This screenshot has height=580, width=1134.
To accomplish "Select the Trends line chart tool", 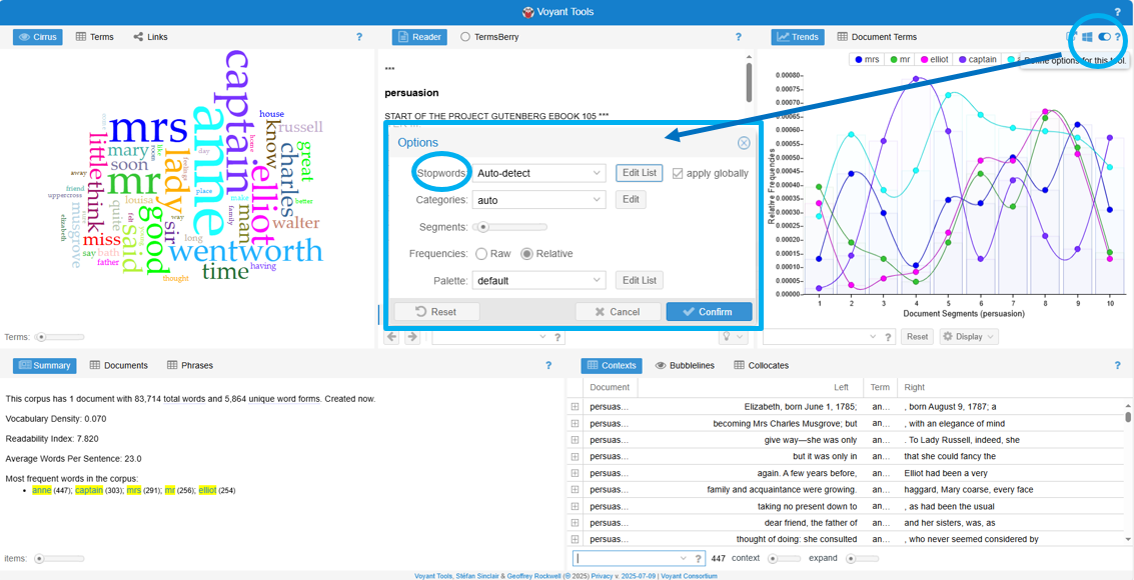I will pos(797,36).
